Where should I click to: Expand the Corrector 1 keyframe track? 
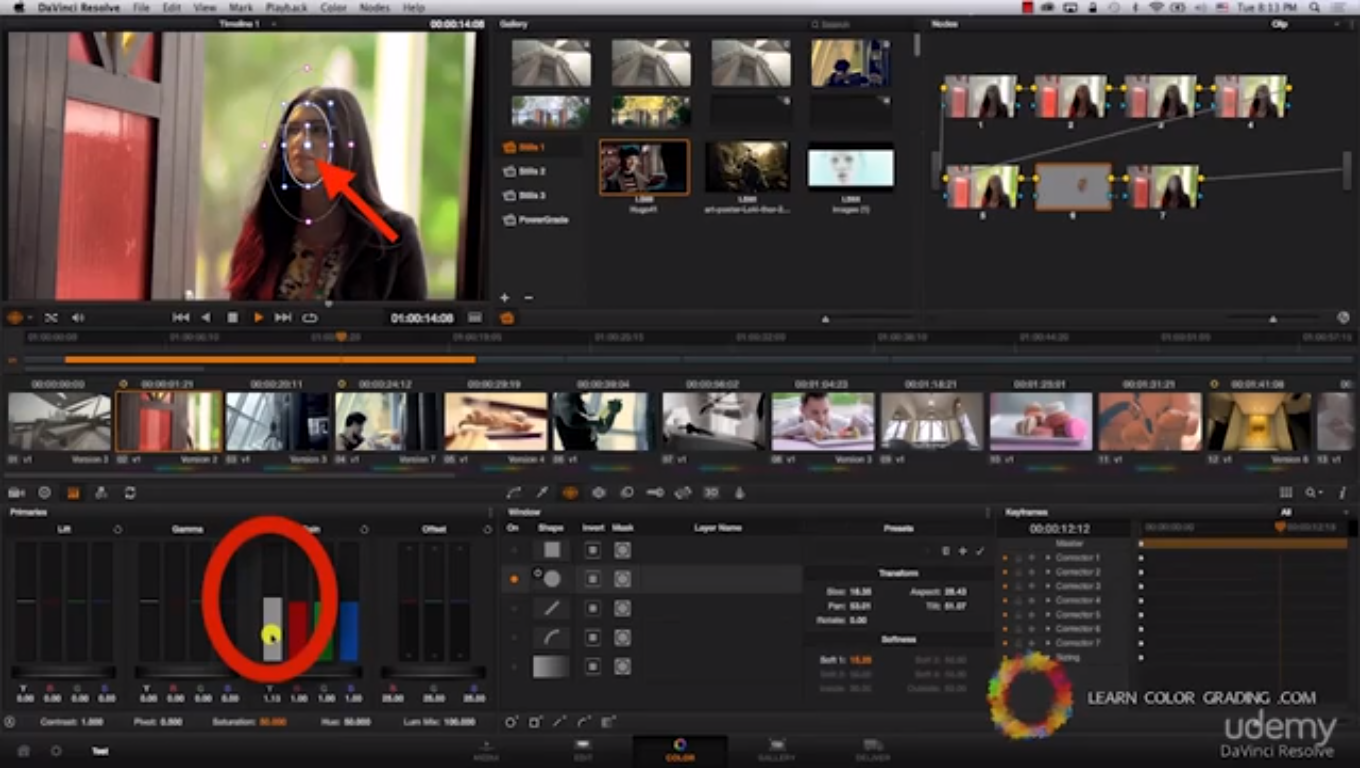pos(1048,558)
